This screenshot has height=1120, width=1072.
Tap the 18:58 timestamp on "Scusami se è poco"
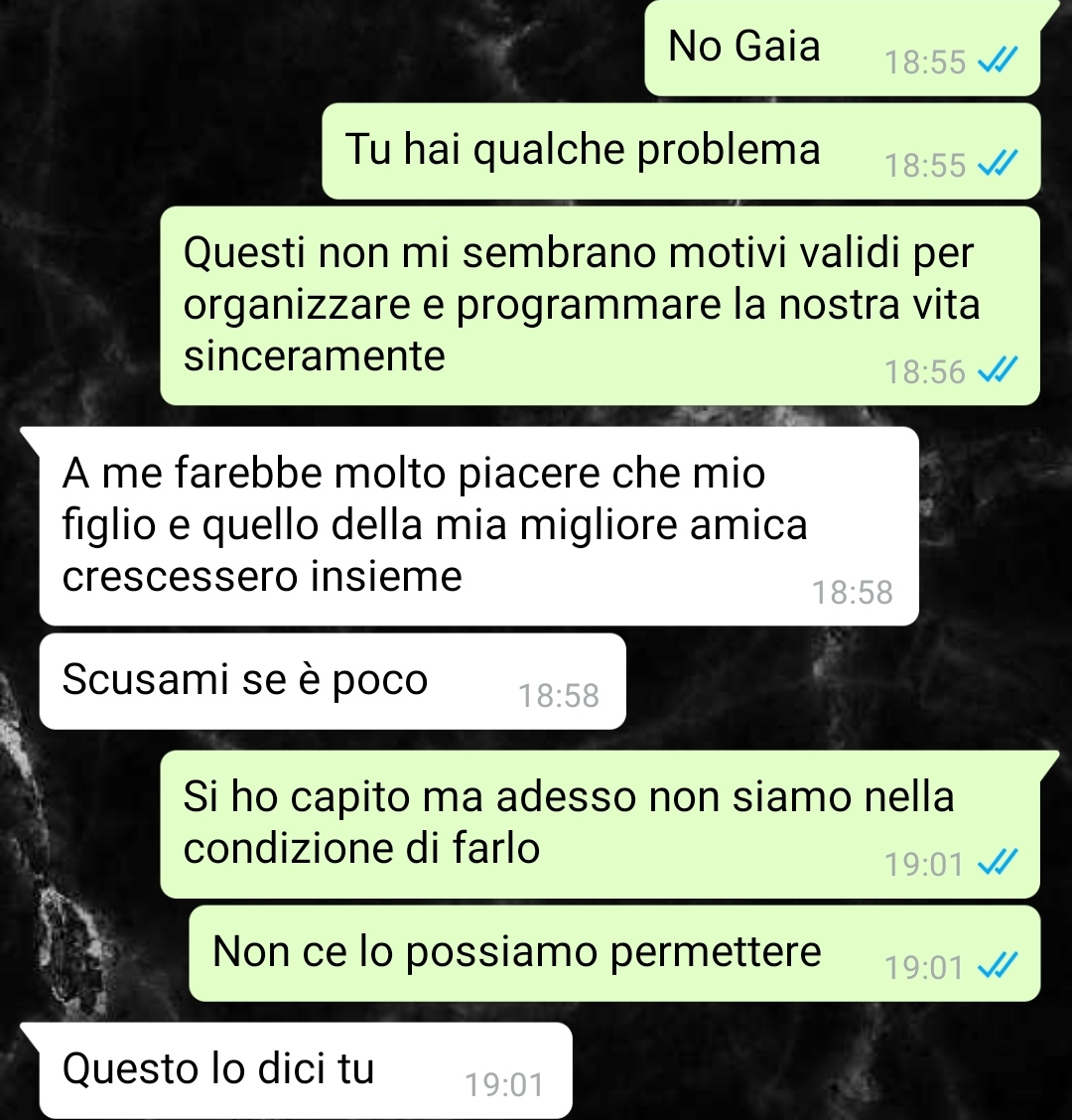click(x=559, y=696)
